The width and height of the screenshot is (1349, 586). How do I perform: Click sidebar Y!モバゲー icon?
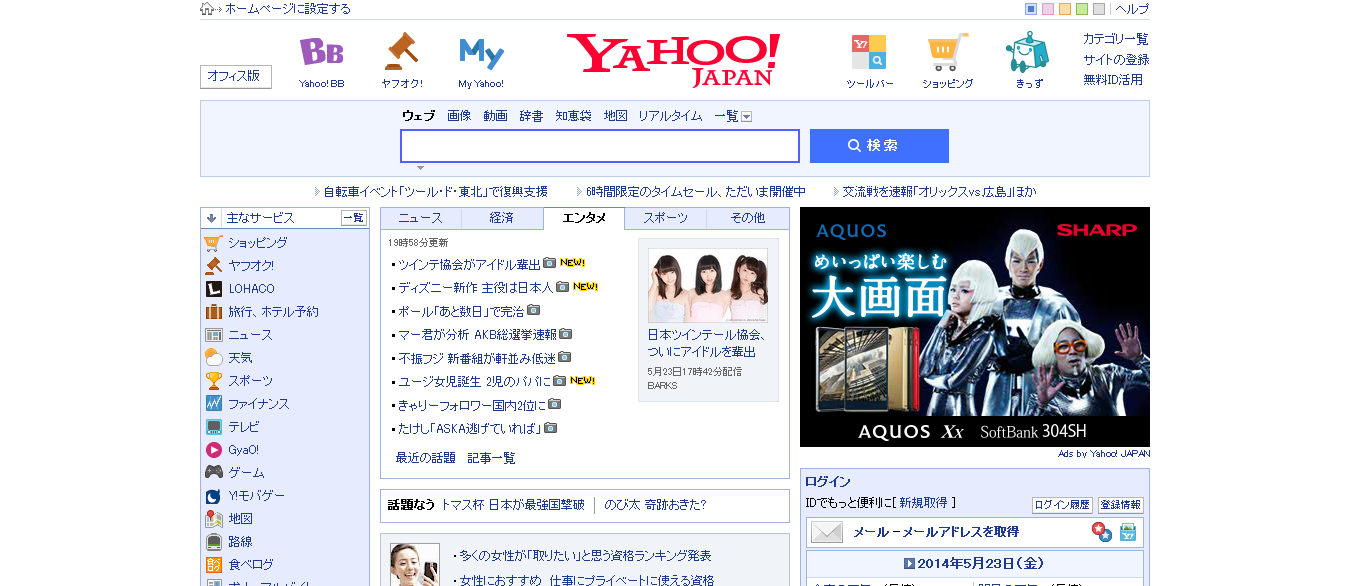tap(213, 495)
